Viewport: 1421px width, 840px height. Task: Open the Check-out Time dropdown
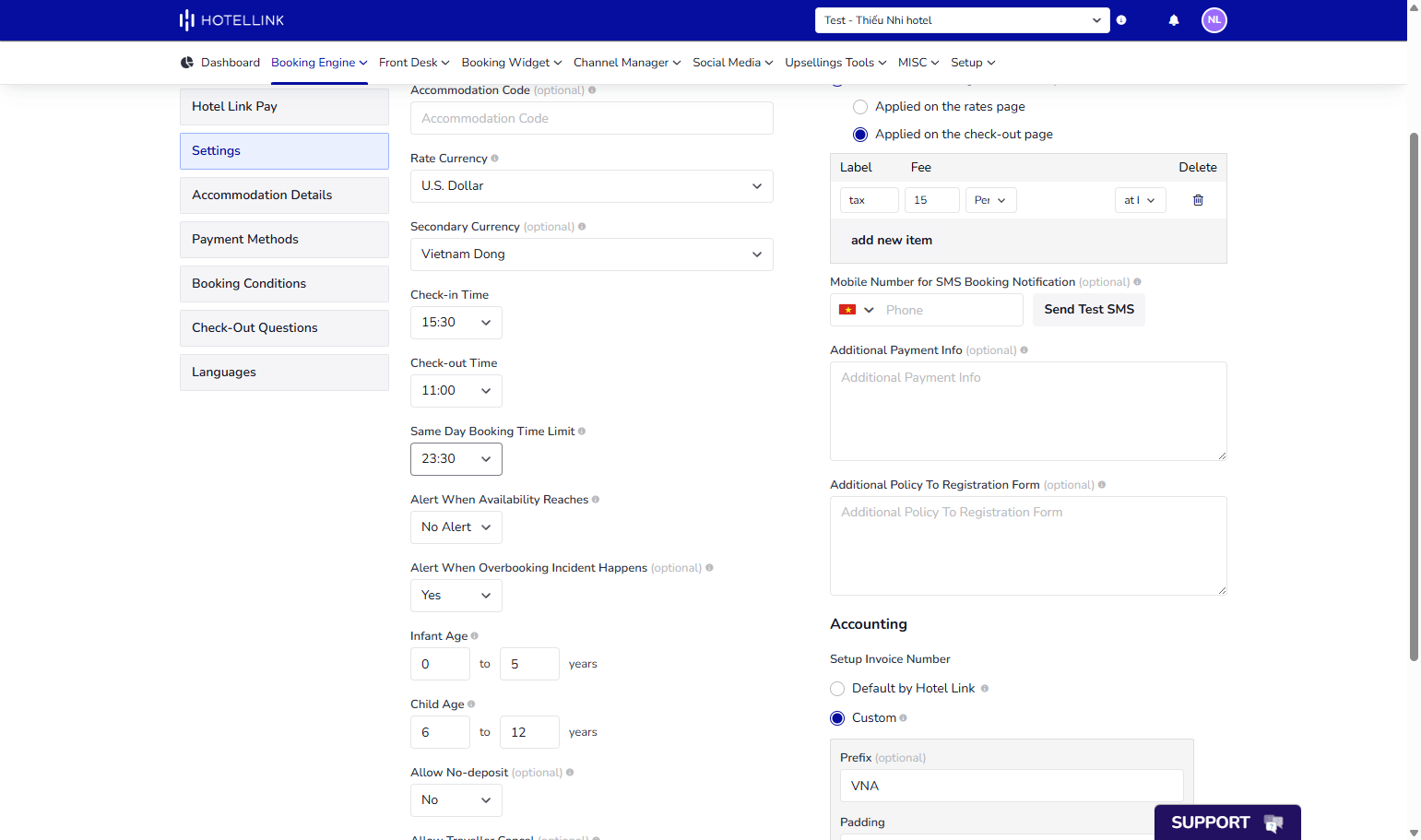click(x=456, y=391)
